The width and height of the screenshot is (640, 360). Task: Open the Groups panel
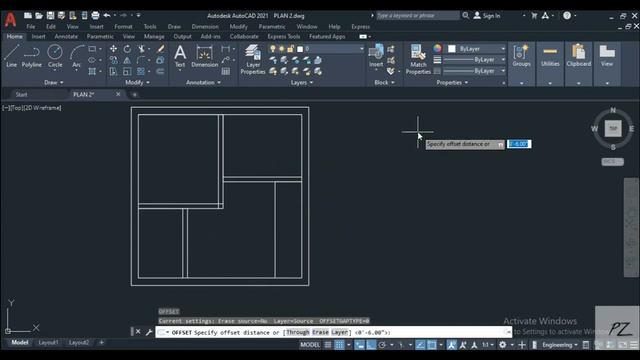click(521, 56)
